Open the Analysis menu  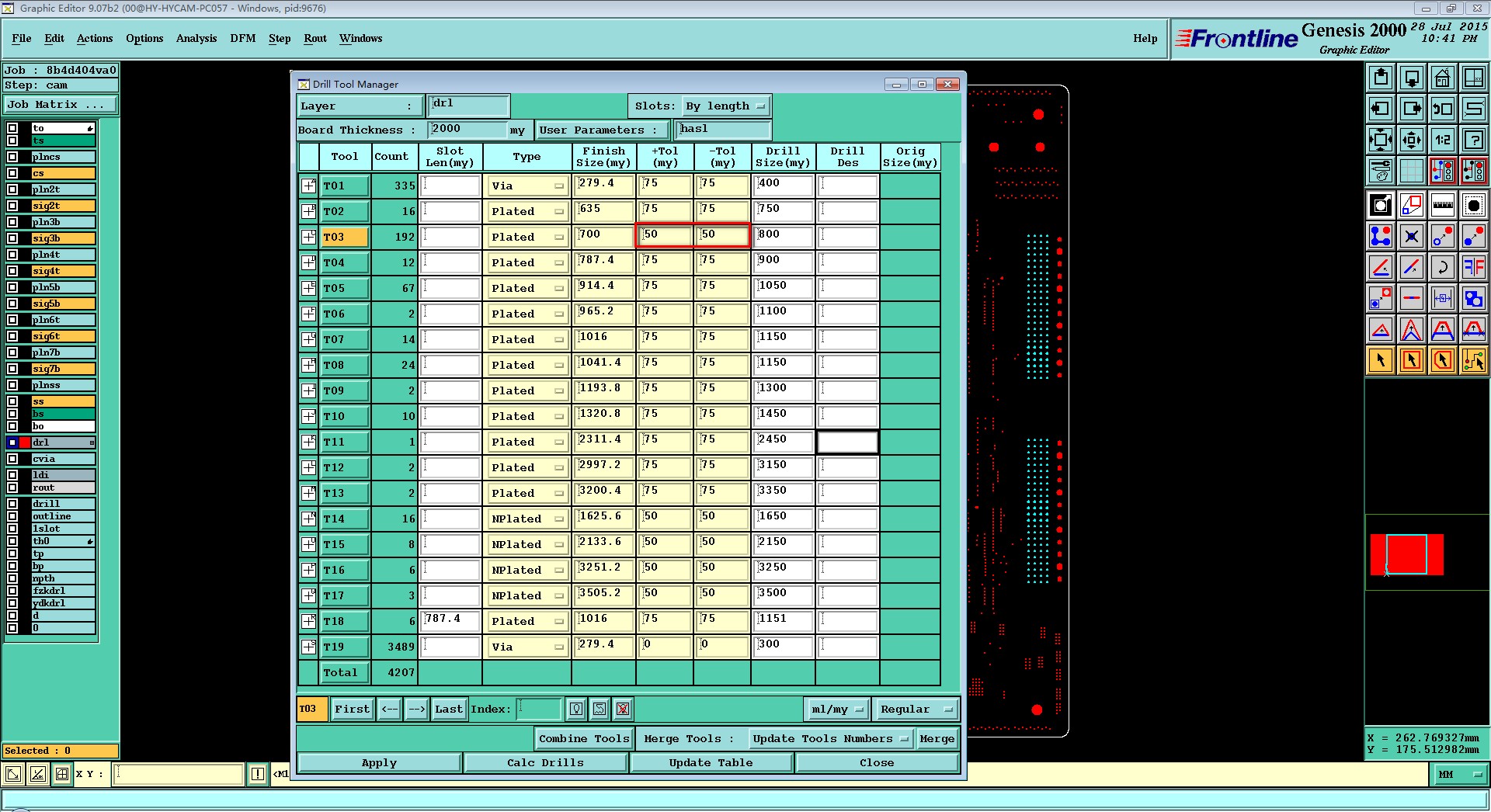(x=196, y=38)
